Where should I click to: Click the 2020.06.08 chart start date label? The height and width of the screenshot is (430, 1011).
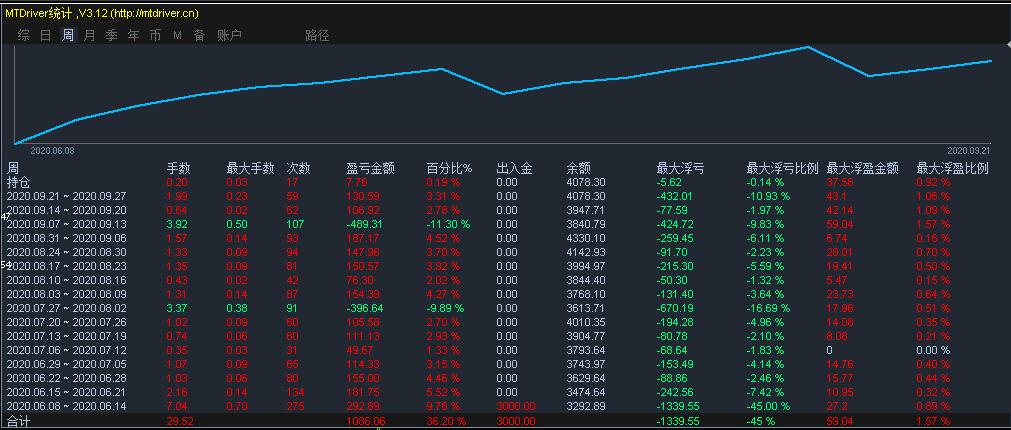tap(52, 150)
